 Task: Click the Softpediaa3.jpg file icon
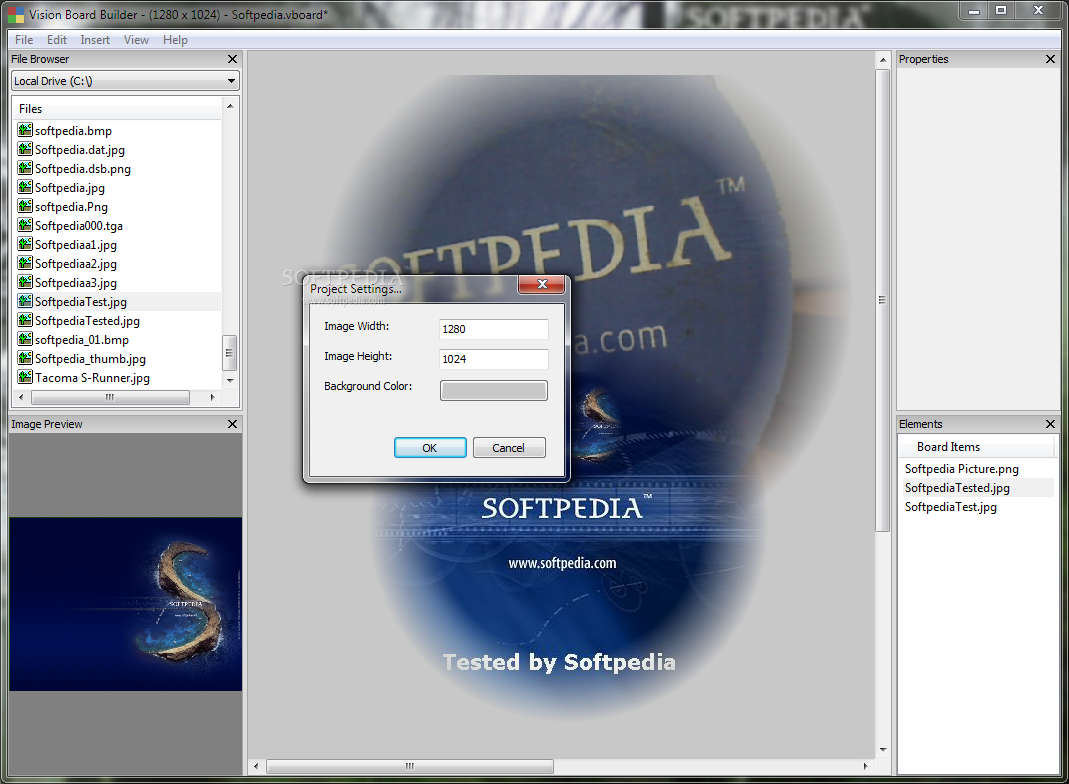pos(25,282)
